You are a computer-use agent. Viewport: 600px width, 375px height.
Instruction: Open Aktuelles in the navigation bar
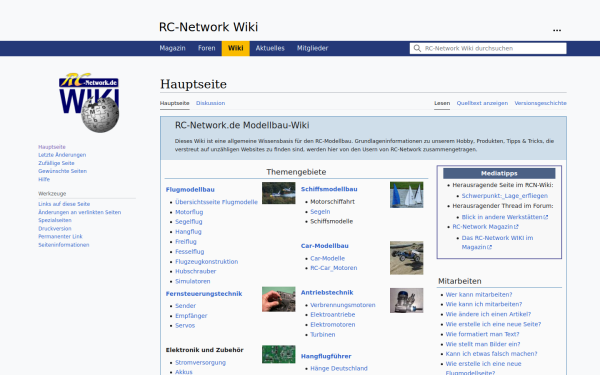point(270,48)
